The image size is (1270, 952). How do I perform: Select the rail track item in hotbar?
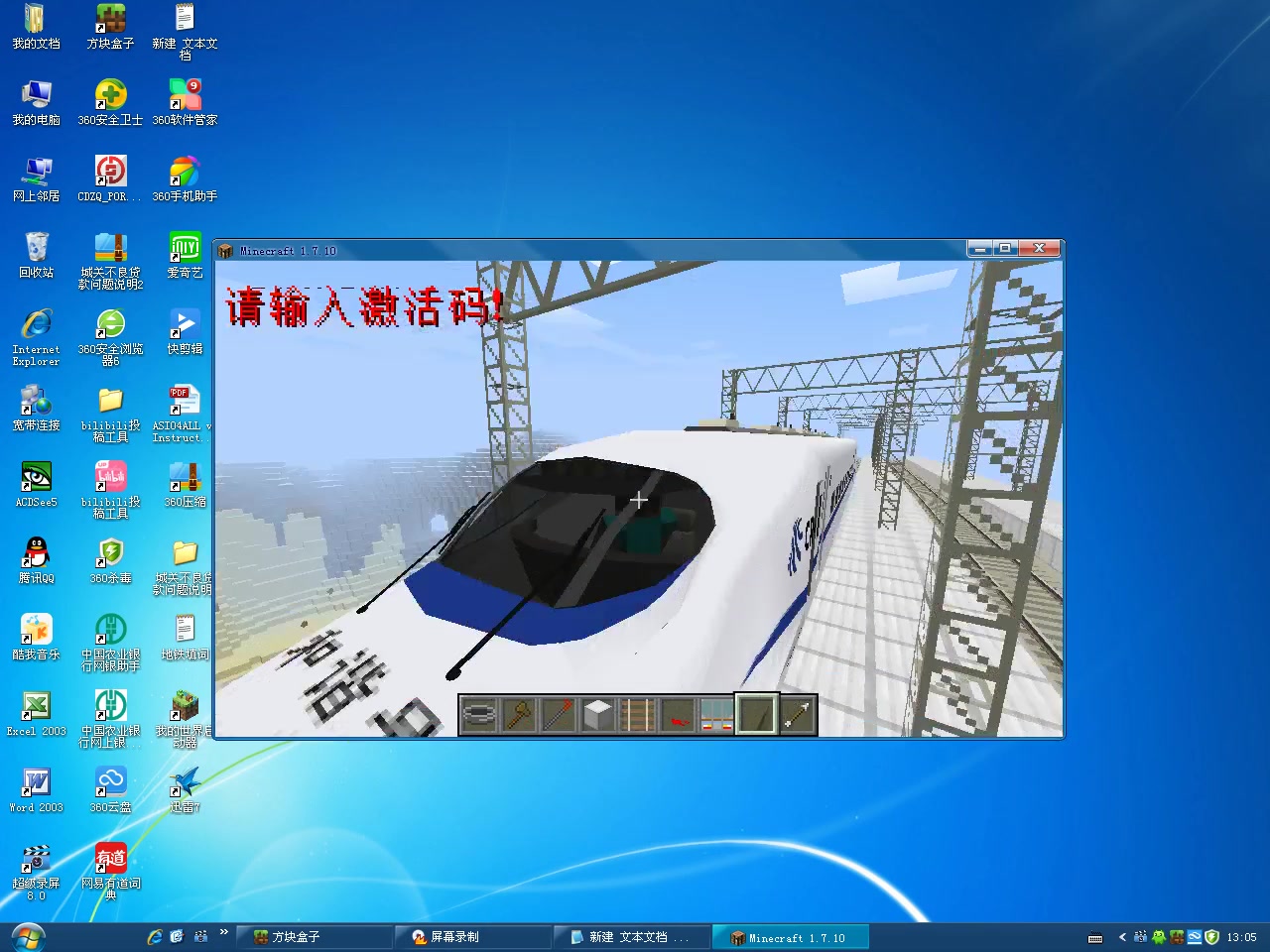coord(637,715)
